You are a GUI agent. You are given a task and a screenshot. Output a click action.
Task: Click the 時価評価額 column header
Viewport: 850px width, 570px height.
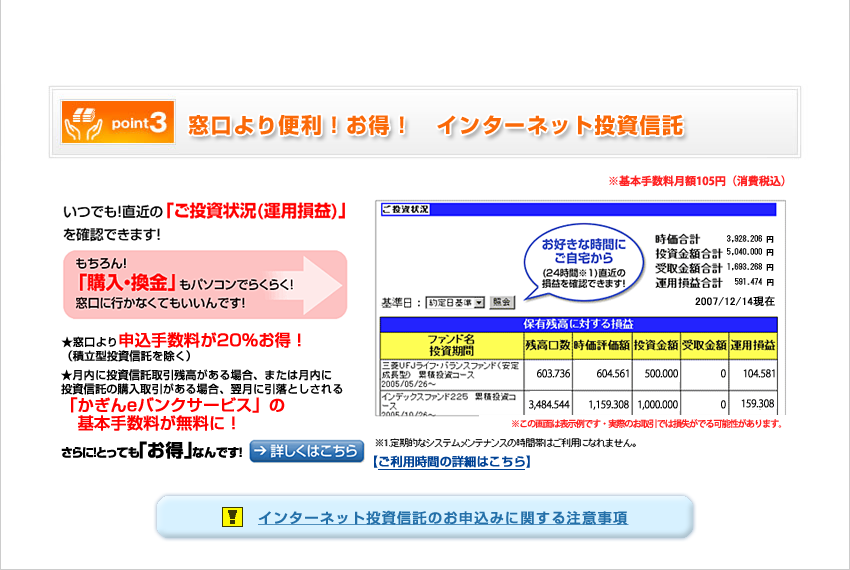tap(602, 345)
